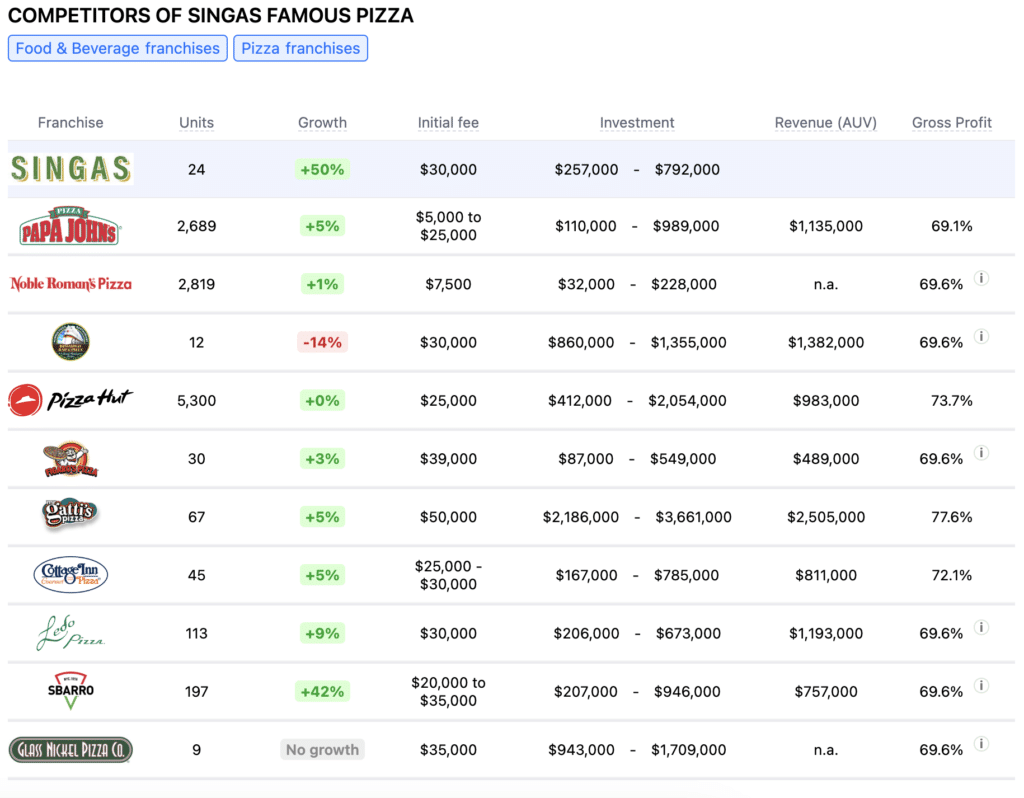Click the Singas franchise logo

(71, 169)
